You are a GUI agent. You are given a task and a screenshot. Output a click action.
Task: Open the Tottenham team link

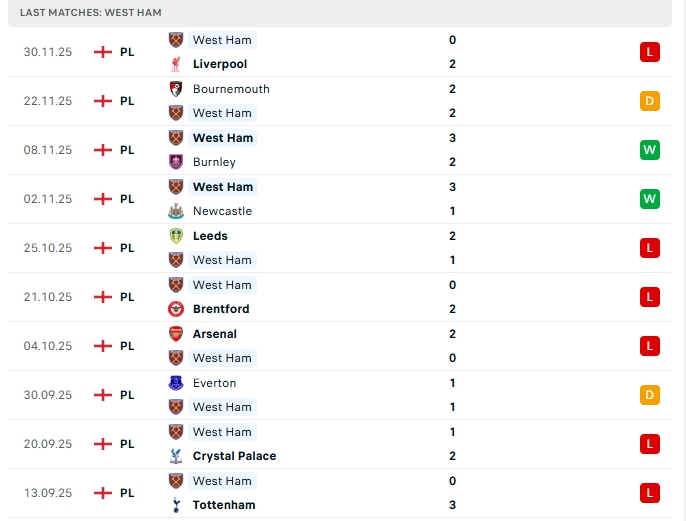point(223,505)
